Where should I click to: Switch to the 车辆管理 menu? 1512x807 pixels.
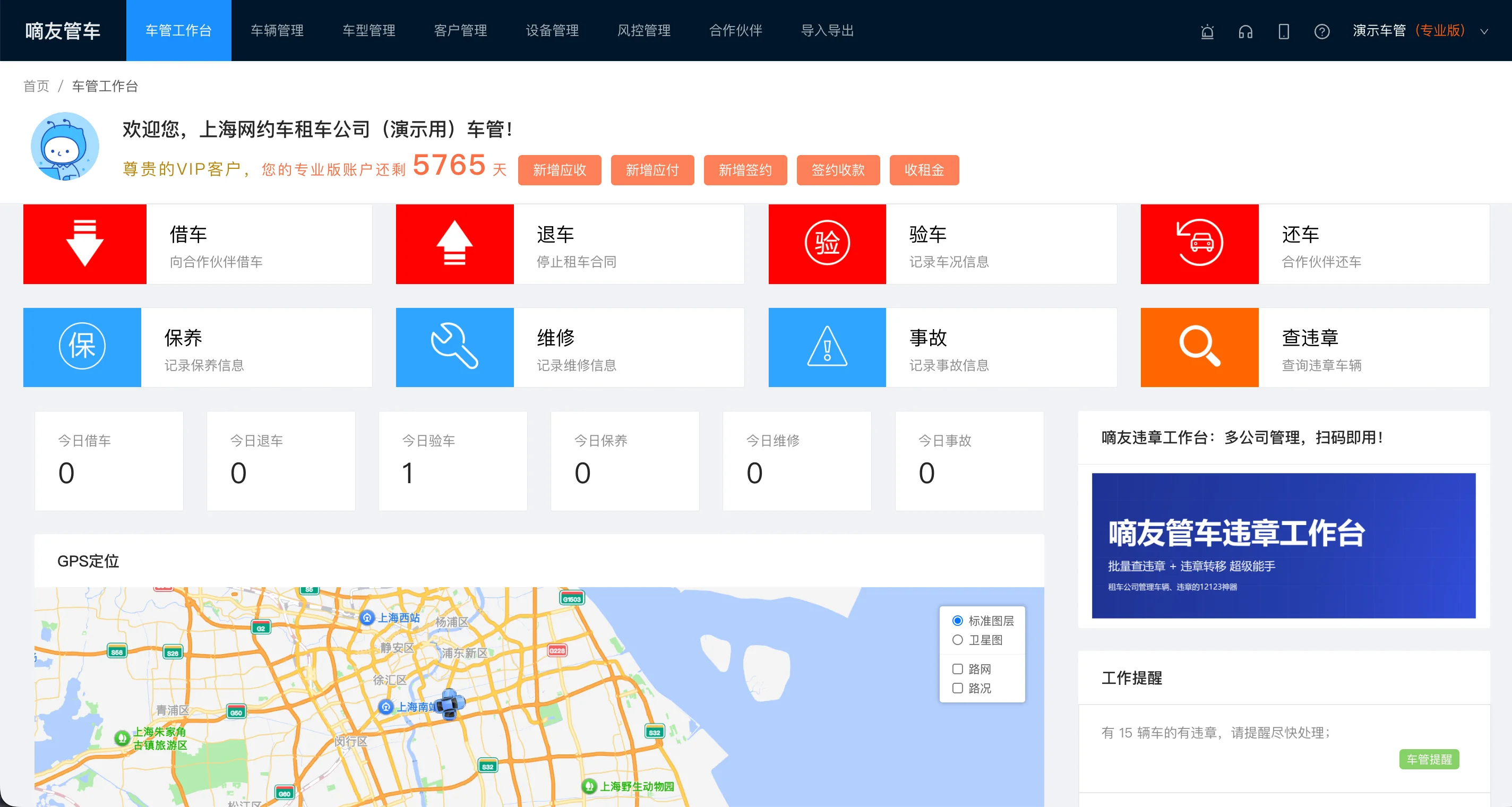click(x=277, y=30)
